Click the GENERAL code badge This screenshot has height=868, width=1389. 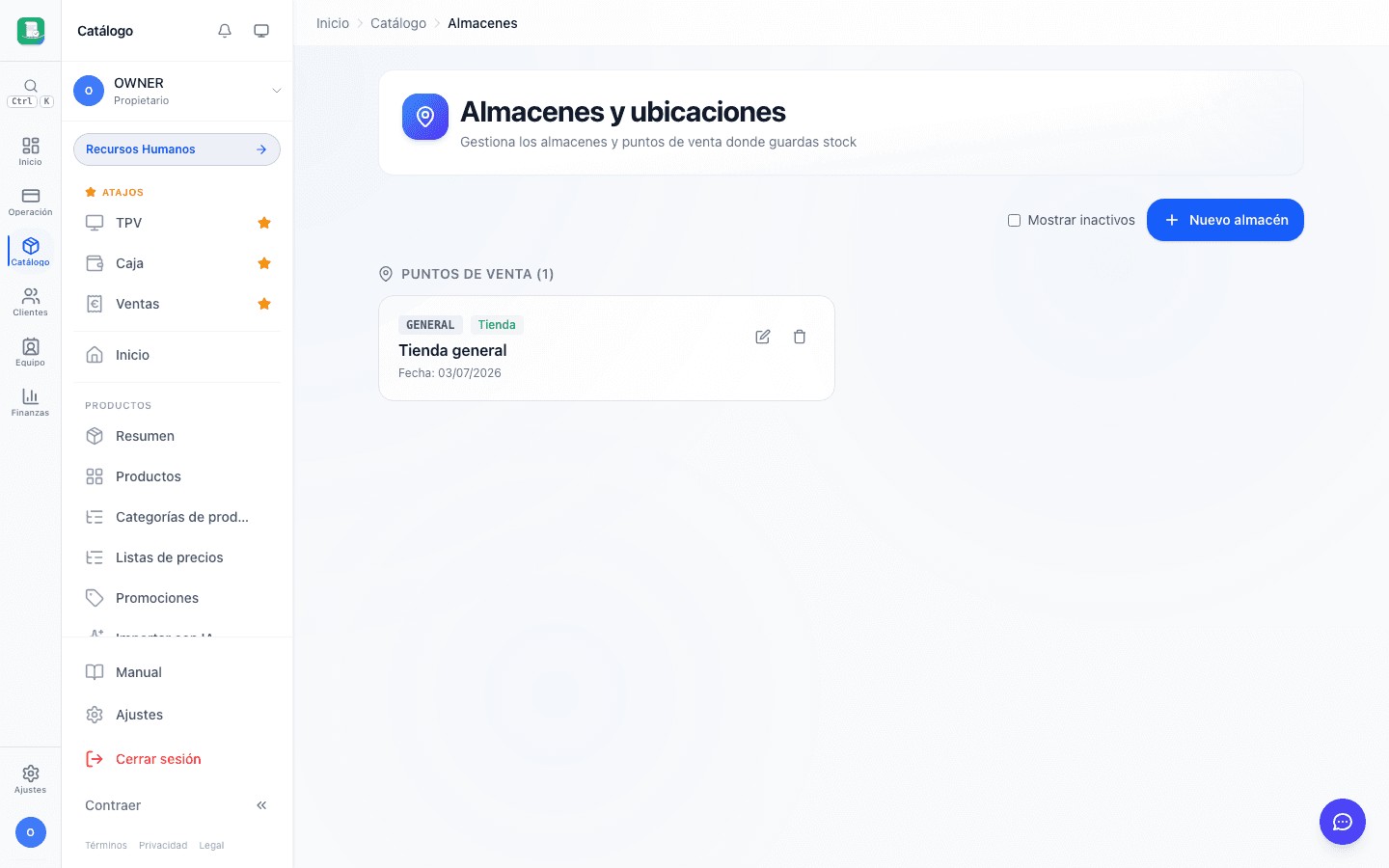click(x=430, y=325)
